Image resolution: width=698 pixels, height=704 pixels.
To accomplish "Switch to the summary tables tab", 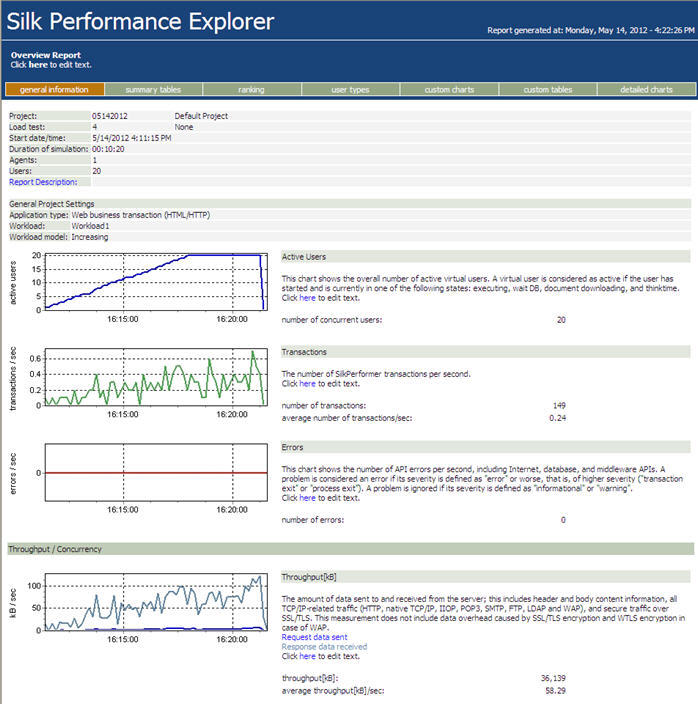I will (x=153, y=90).
